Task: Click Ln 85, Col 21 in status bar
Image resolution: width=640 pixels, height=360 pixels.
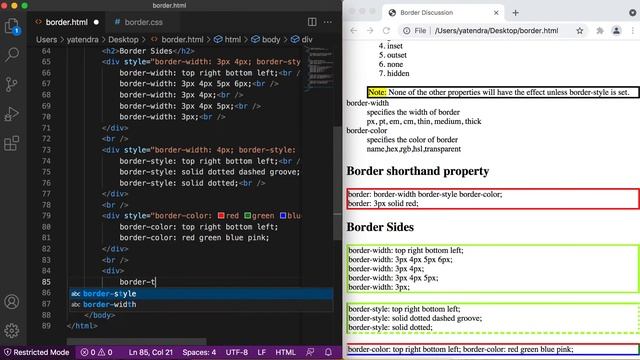Action: 150,352
